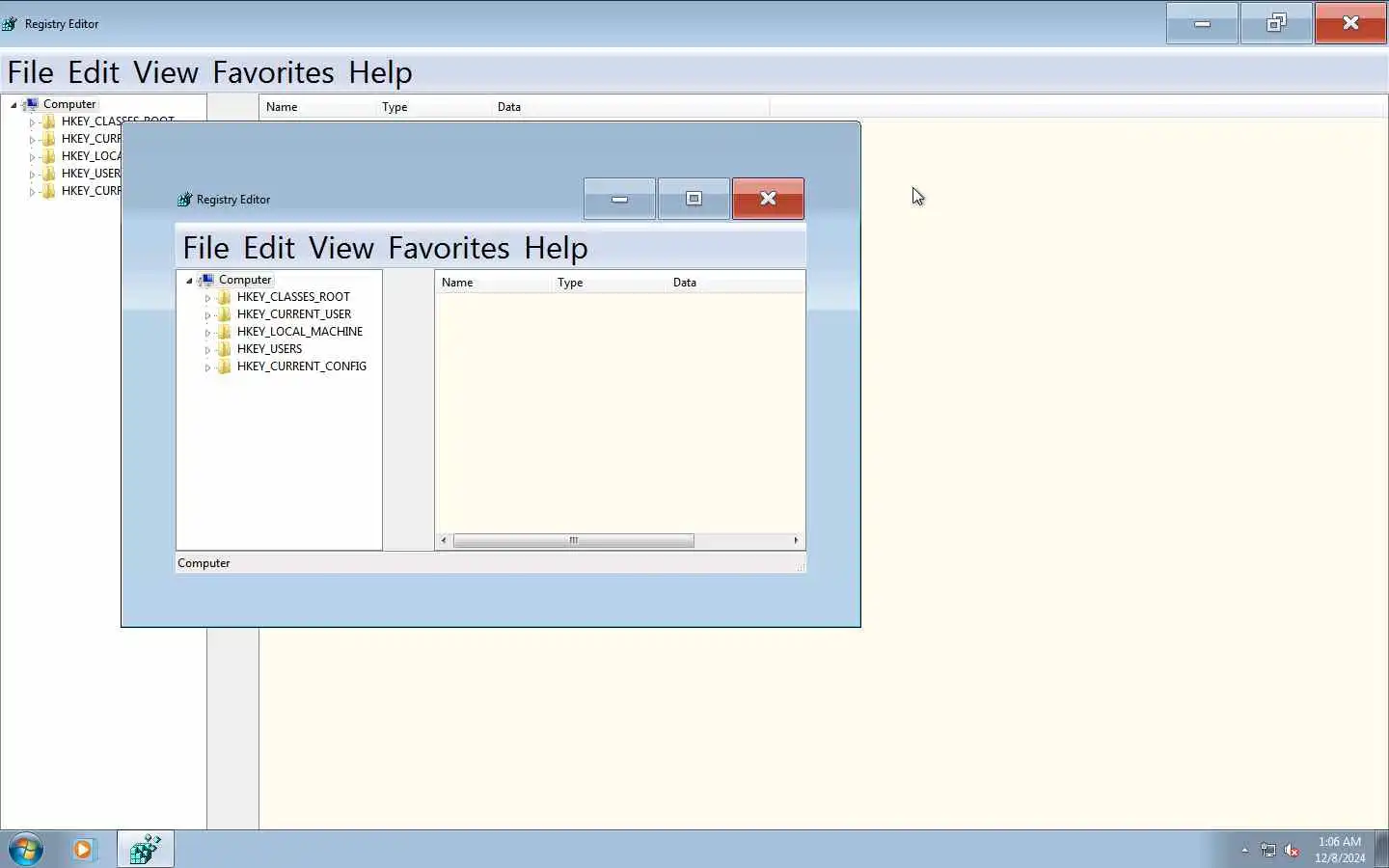Click the HKEY_USER folder icon in maximized window
Screen dimensions: 1389x868
48,174
